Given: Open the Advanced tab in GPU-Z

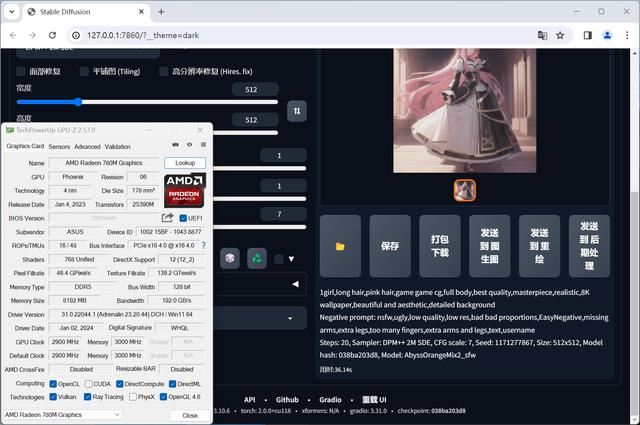Looking at the screenshot, I should coord(87,147).
